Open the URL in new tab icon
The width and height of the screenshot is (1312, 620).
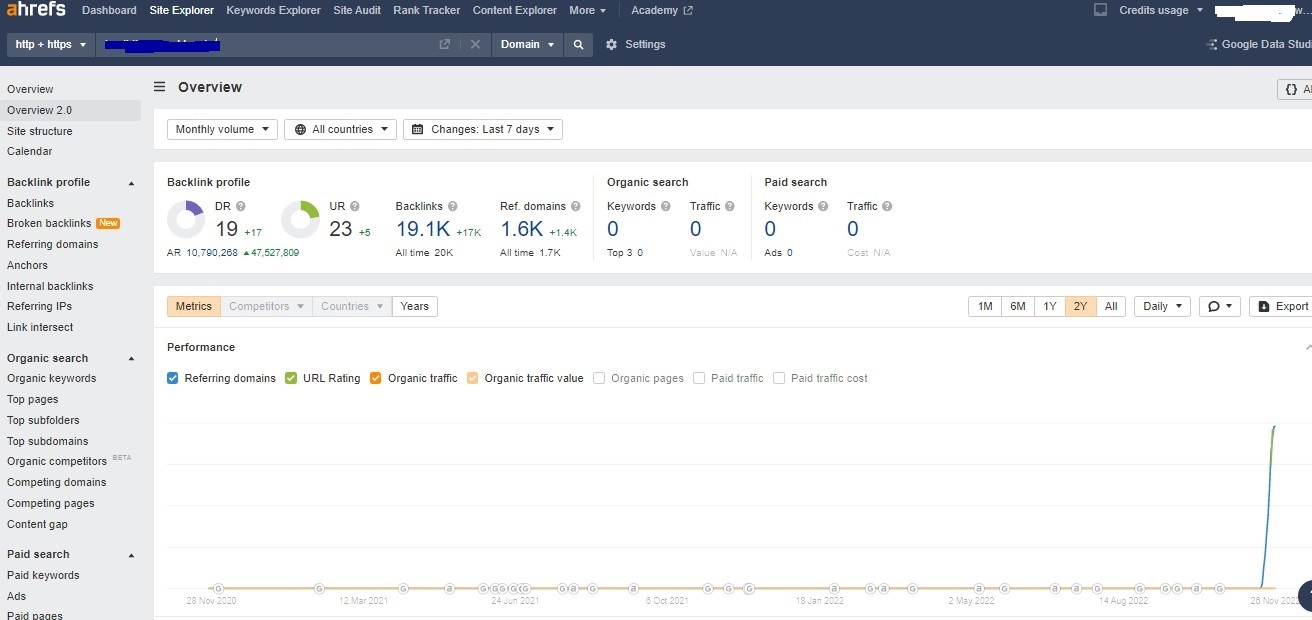pyautogui.click(x=445, y=45)
